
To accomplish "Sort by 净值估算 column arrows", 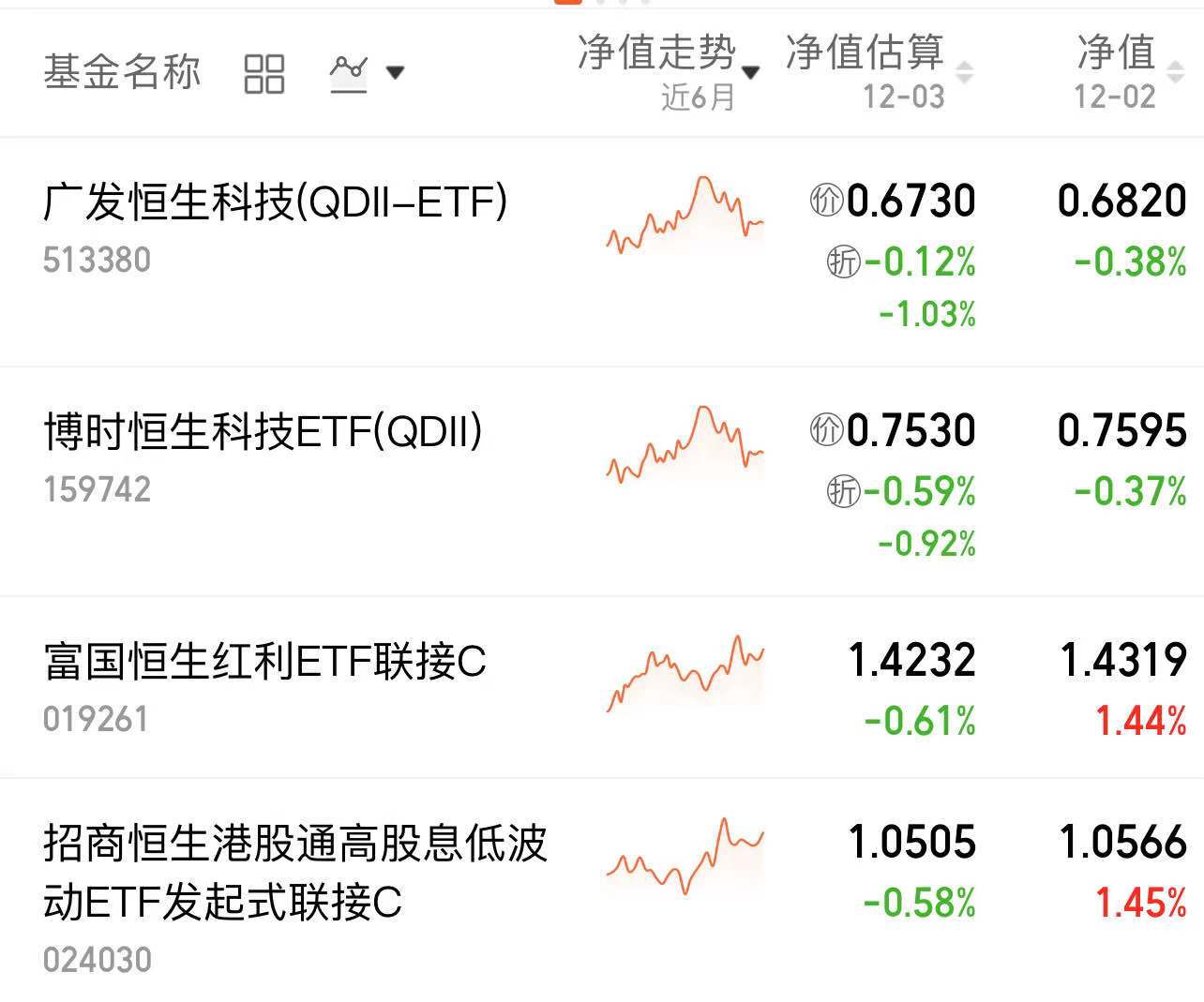I will pos(964,72).
